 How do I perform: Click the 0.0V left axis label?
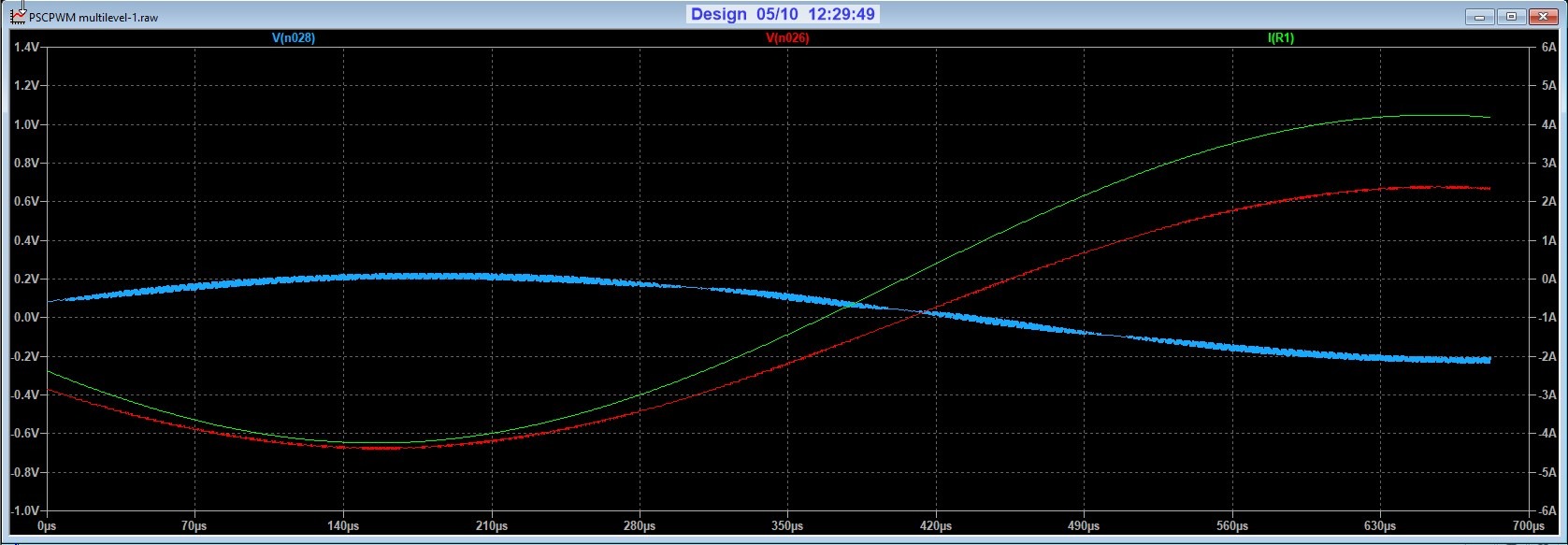25,318
